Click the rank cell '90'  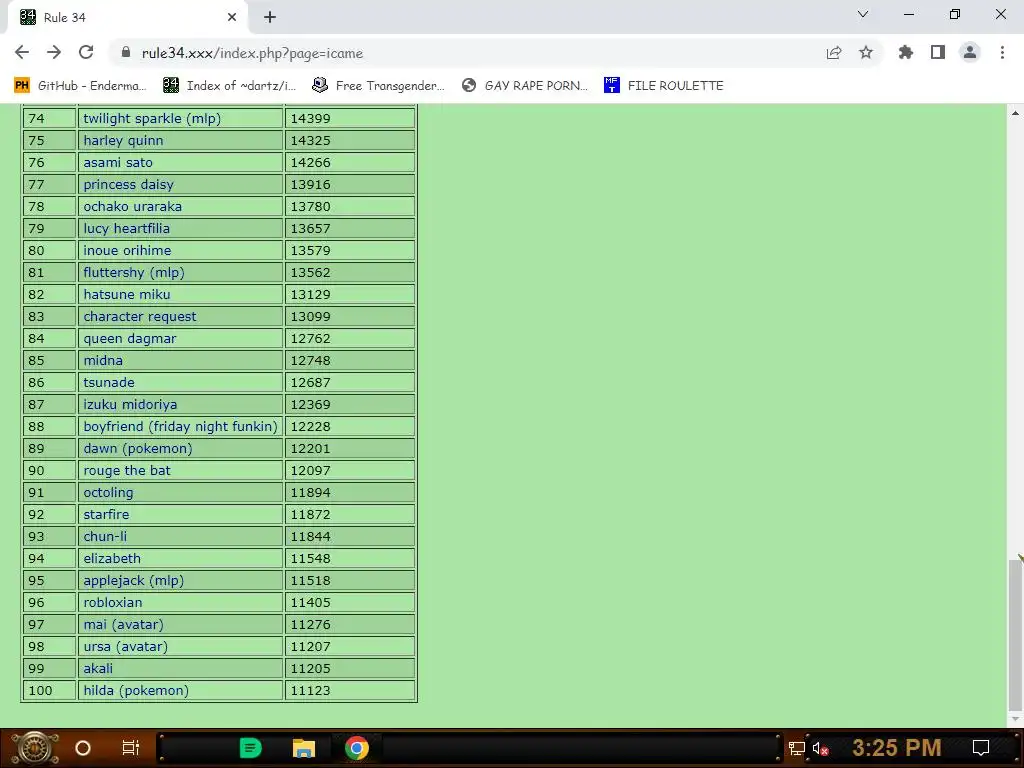(x=50, y=470)
